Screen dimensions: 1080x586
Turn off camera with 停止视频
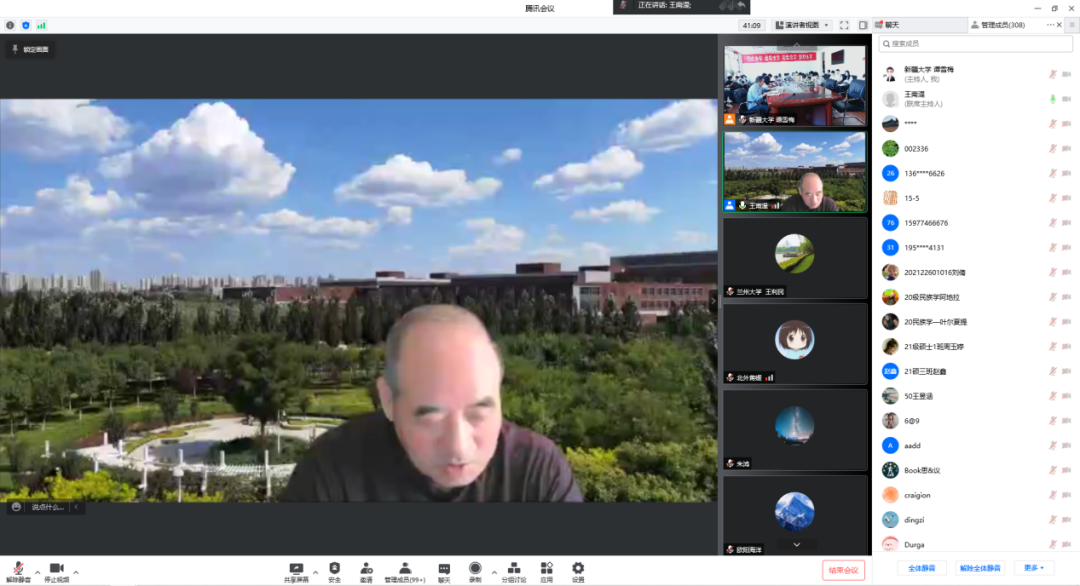click(56, 568)
